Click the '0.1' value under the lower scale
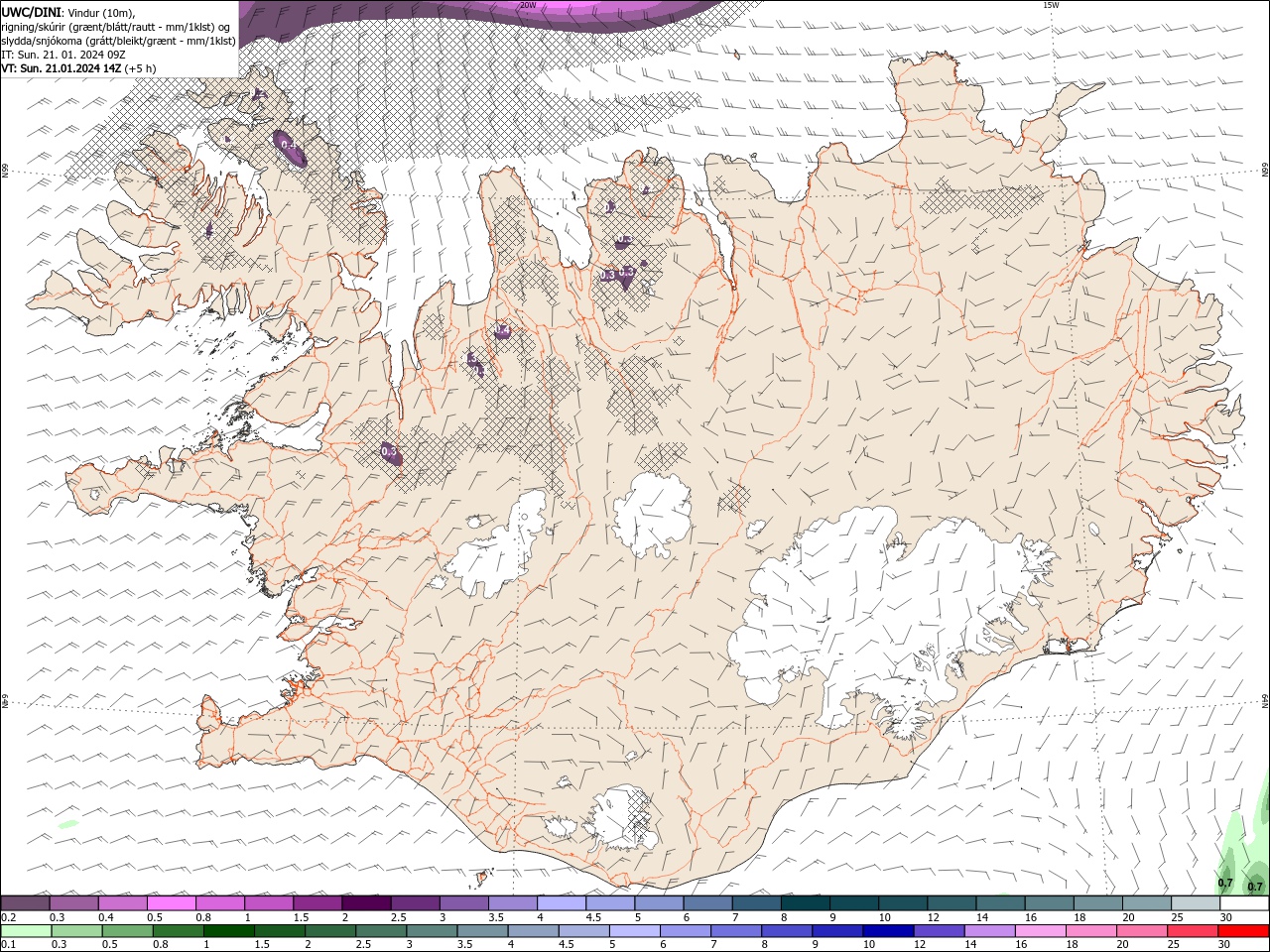The width and height of the screenshot is (1270, 952). (8, 945)
